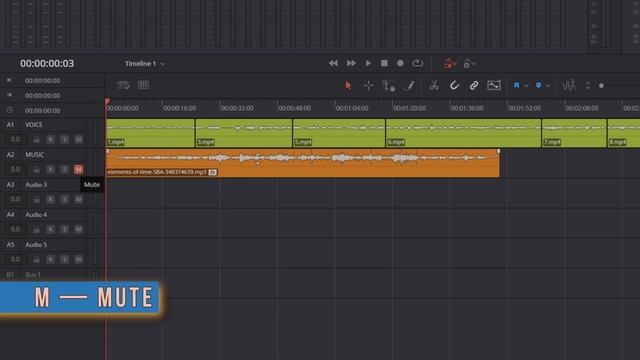640x360 pixels.
Task: Select the 5.mp4 green clip
Action: 339,133
